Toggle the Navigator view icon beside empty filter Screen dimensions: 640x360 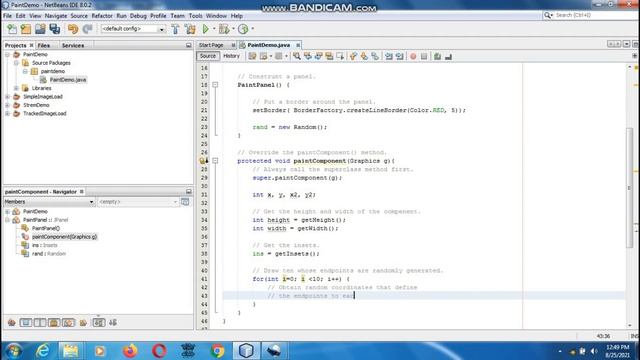(x=185, y=202)
